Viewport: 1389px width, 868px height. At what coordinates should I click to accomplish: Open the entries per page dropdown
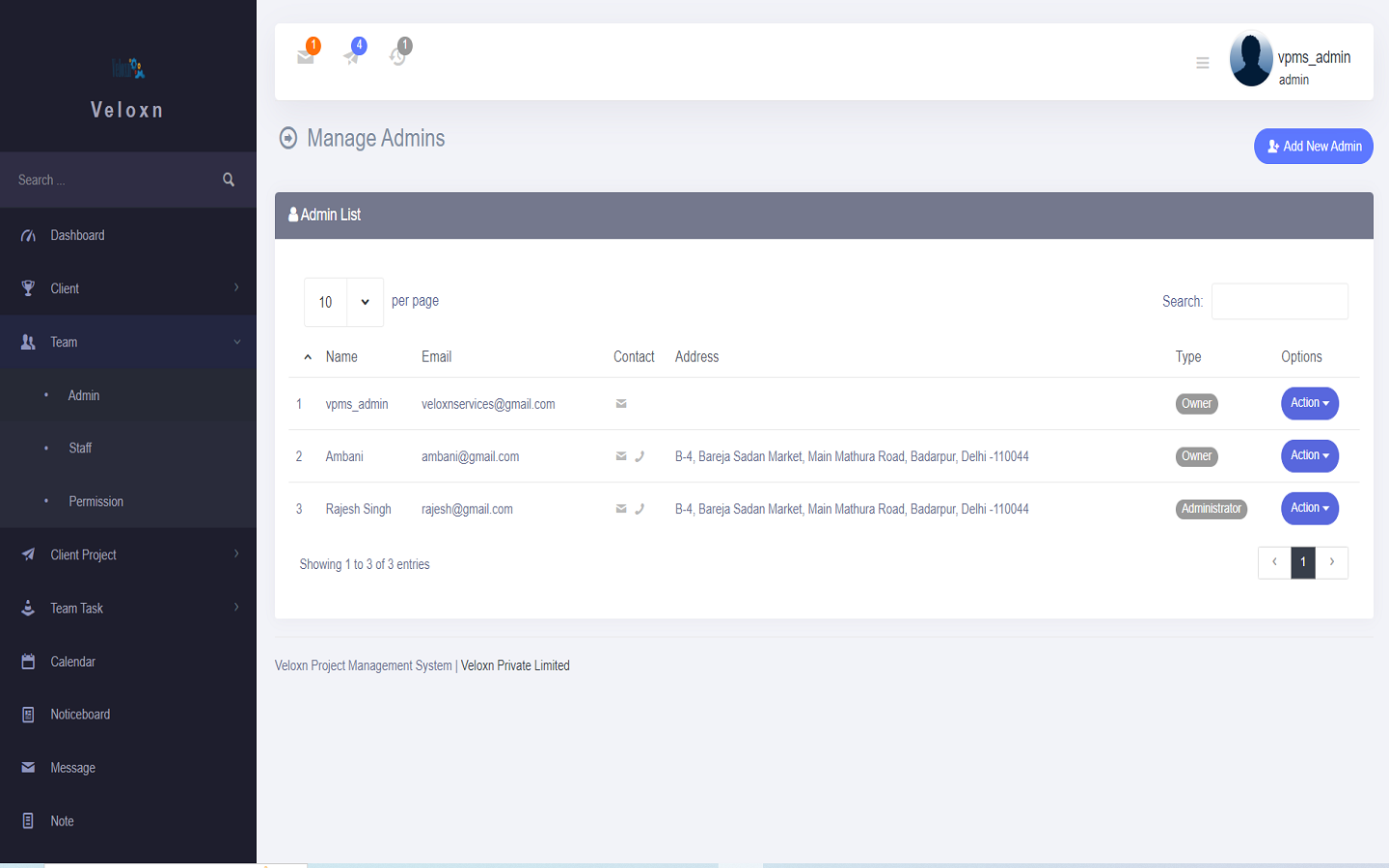click(x=343, y=301)
